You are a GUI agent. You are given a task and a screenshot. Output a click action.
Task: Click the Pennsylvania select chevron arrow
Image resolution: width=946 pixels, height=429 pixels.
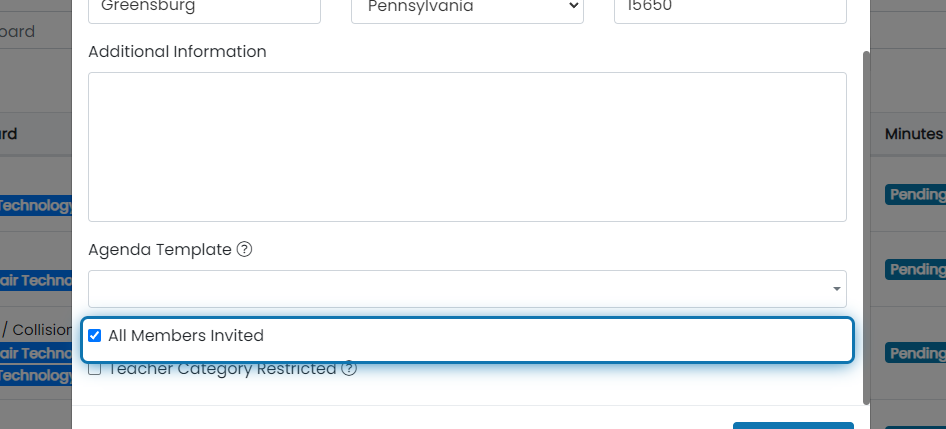click(573, 6)
